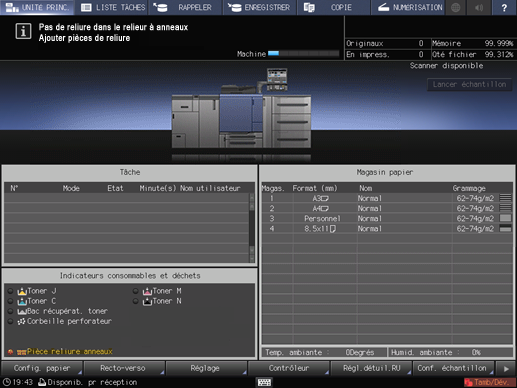
Task: Open Régl.détuil.RU settings
Action: [x=371, y=368]
